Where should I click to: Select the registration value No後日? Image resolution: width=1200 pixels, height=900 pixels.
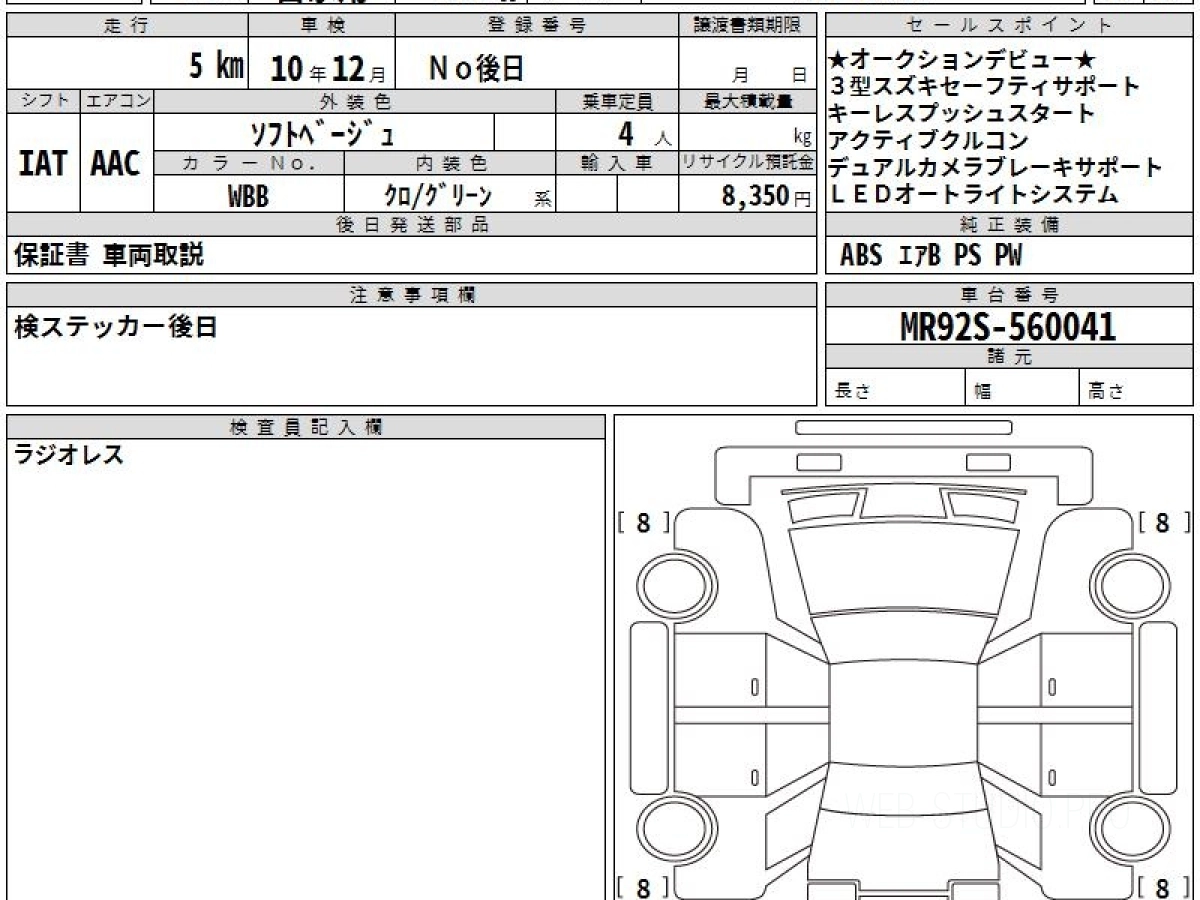[x=476, y=68]
